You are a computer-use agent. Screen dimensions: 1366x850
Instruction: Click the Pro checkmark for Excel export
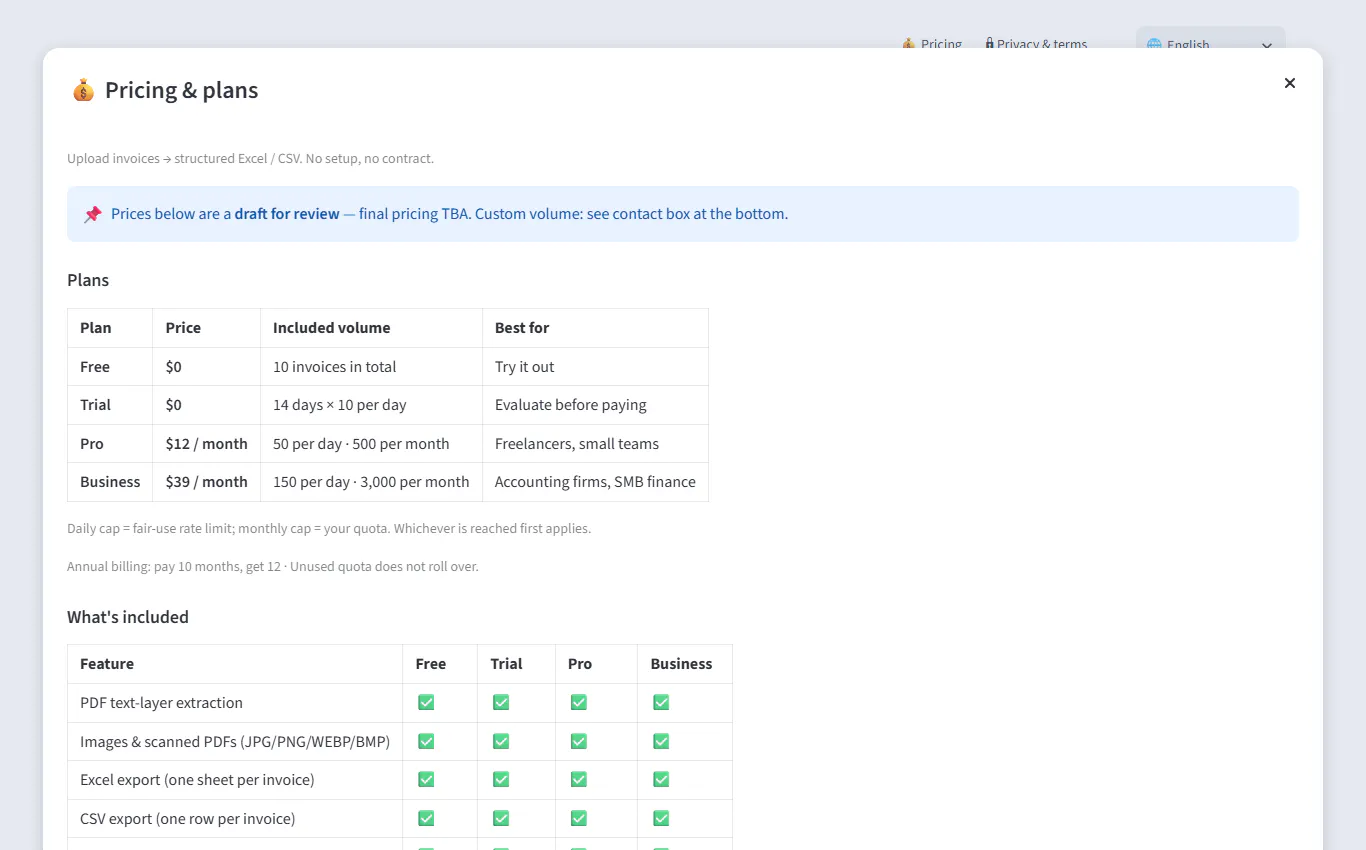tap(578, 779)
